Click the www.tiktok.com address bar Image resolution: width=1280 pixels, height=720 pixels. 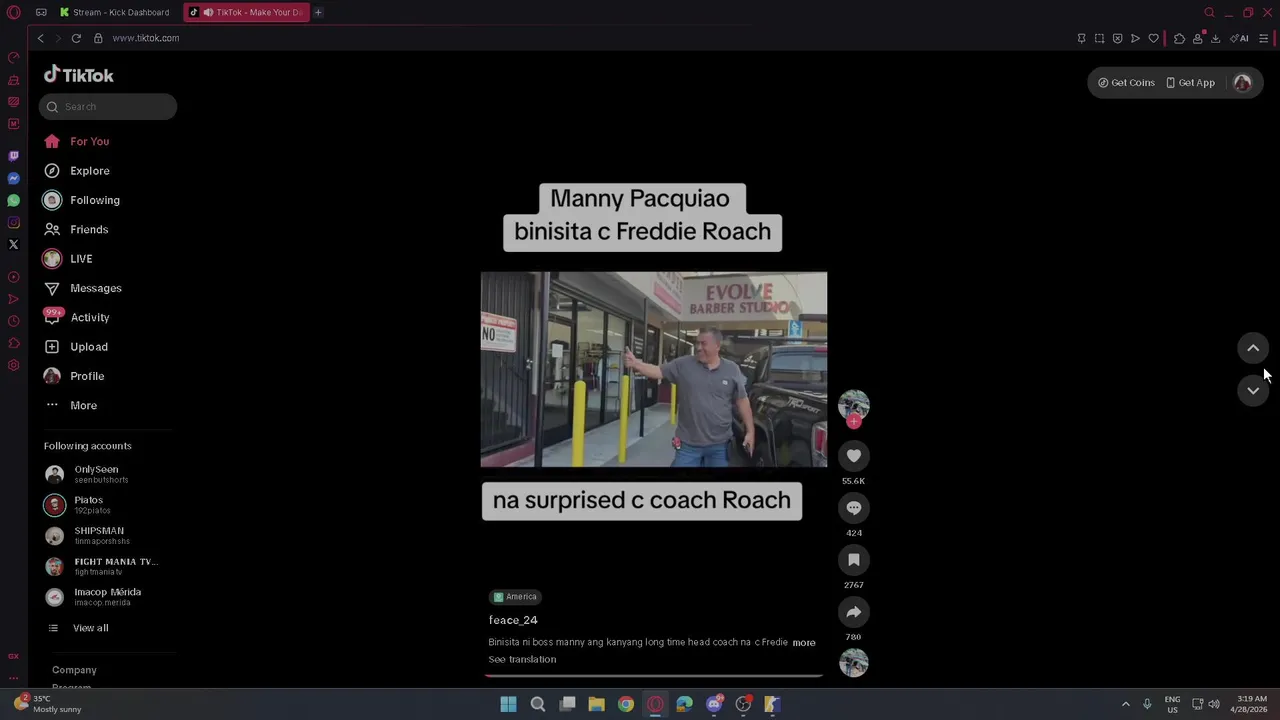(146, 38)
